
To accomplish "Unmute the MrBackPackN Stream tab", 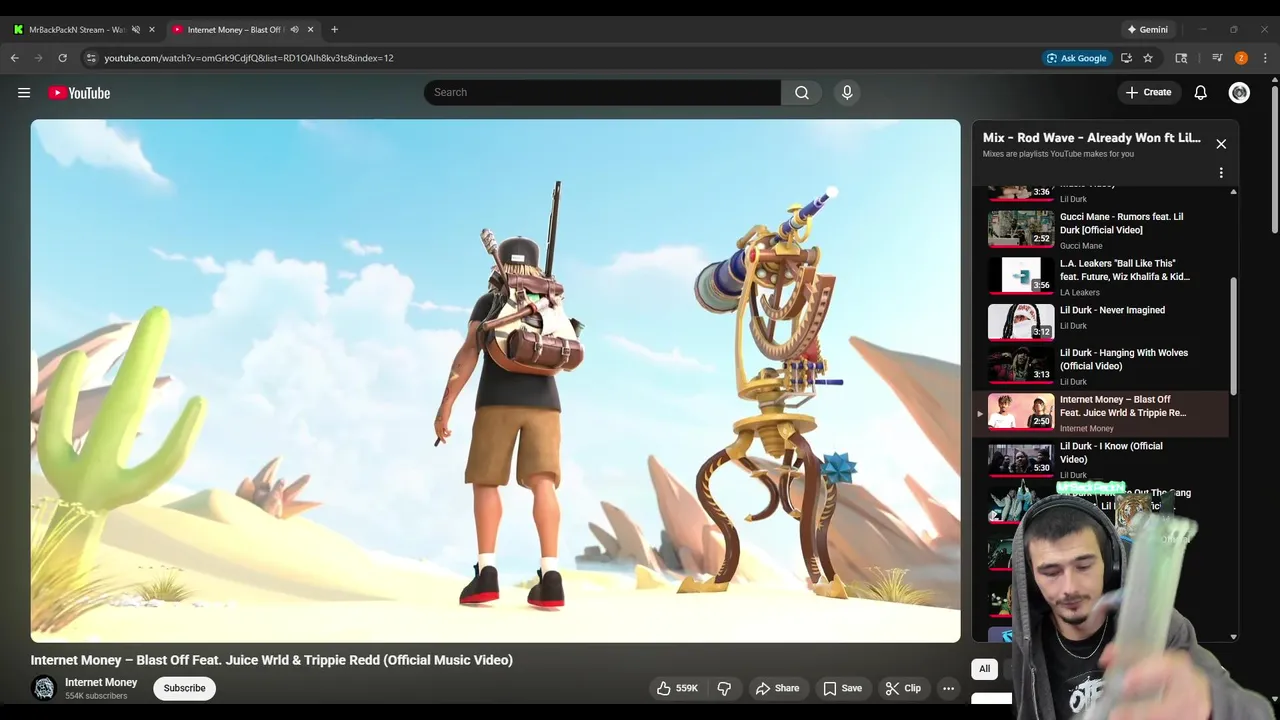I will coord(136,30).
